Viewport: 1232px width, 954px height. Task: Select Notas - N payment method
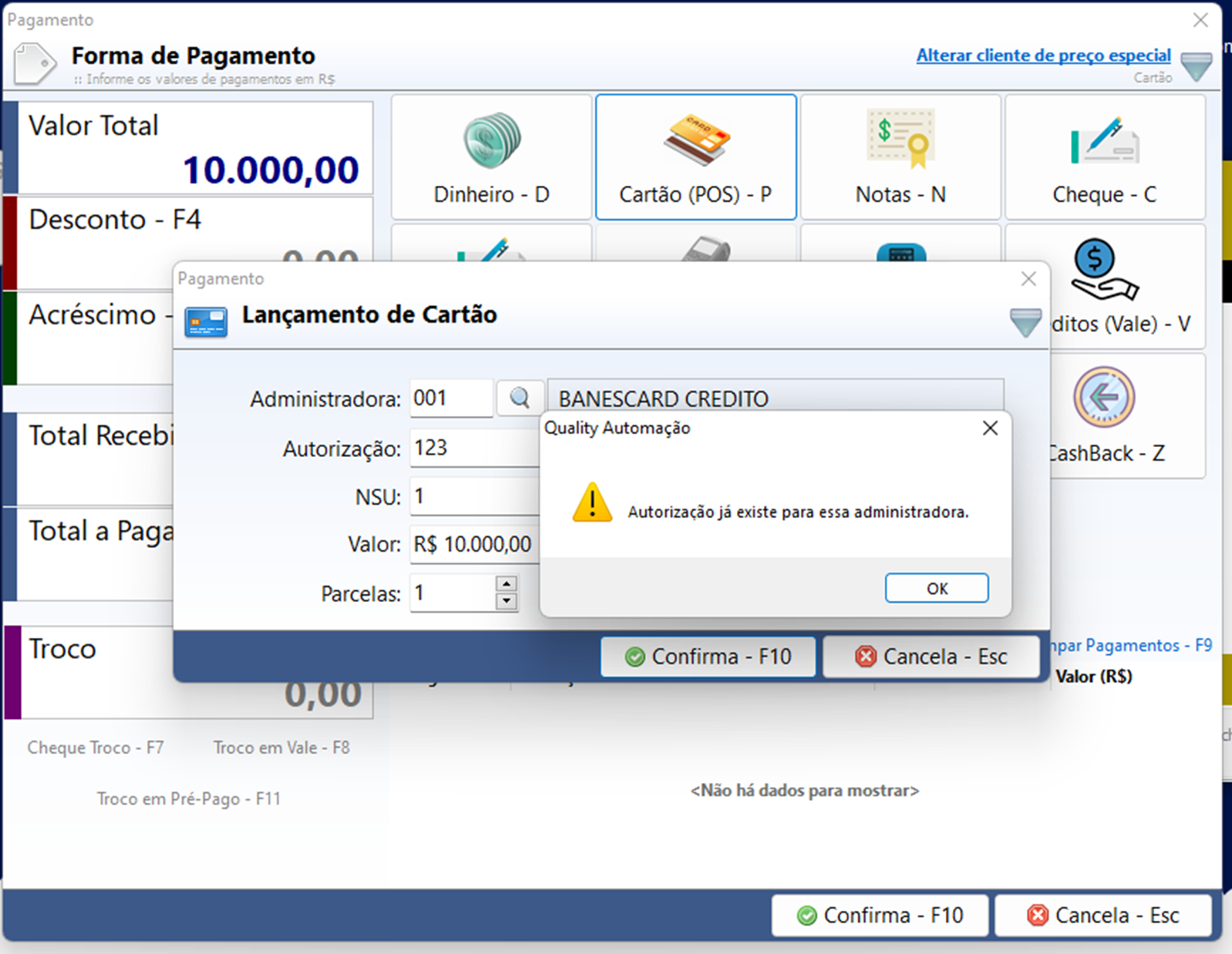click(900, 157)
